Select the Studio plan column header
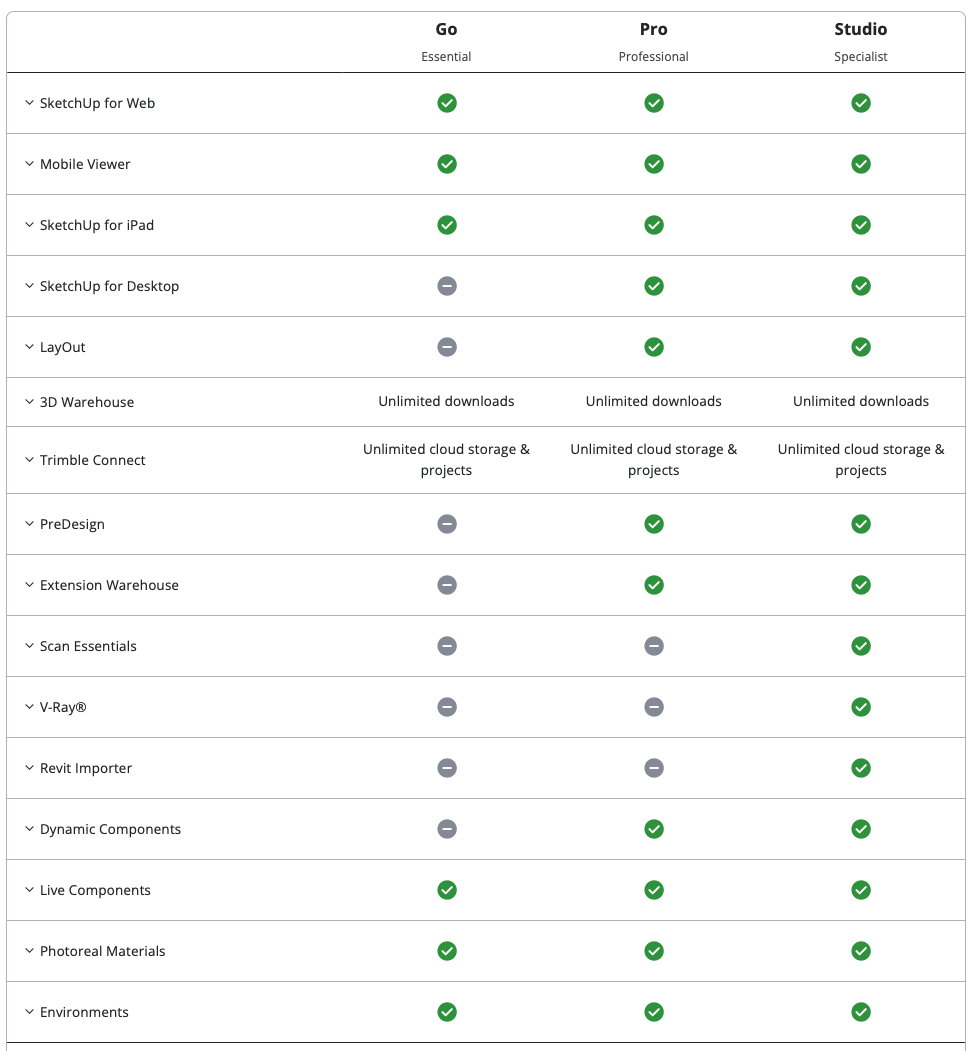The height and width of the screenshot is (1051, 972). pos(861,29)
